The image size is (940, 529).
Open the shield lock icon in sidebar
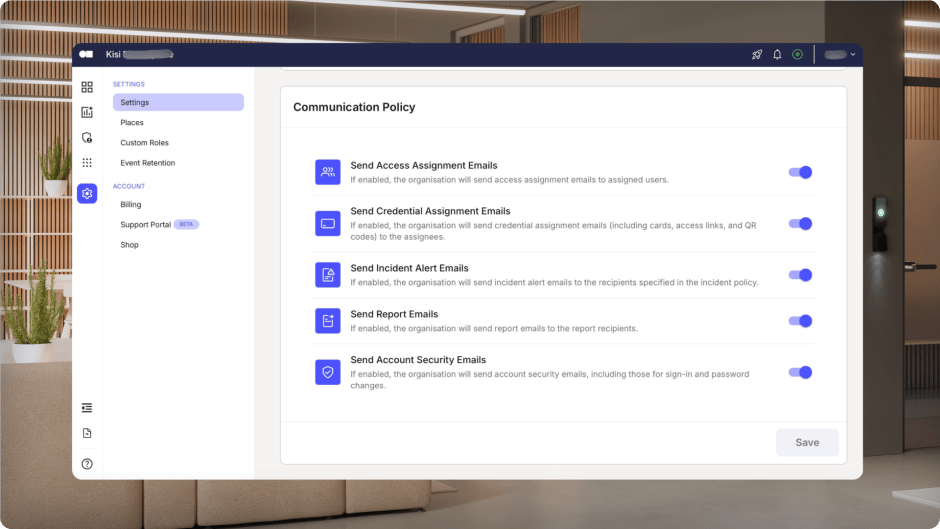coord(87,138)
